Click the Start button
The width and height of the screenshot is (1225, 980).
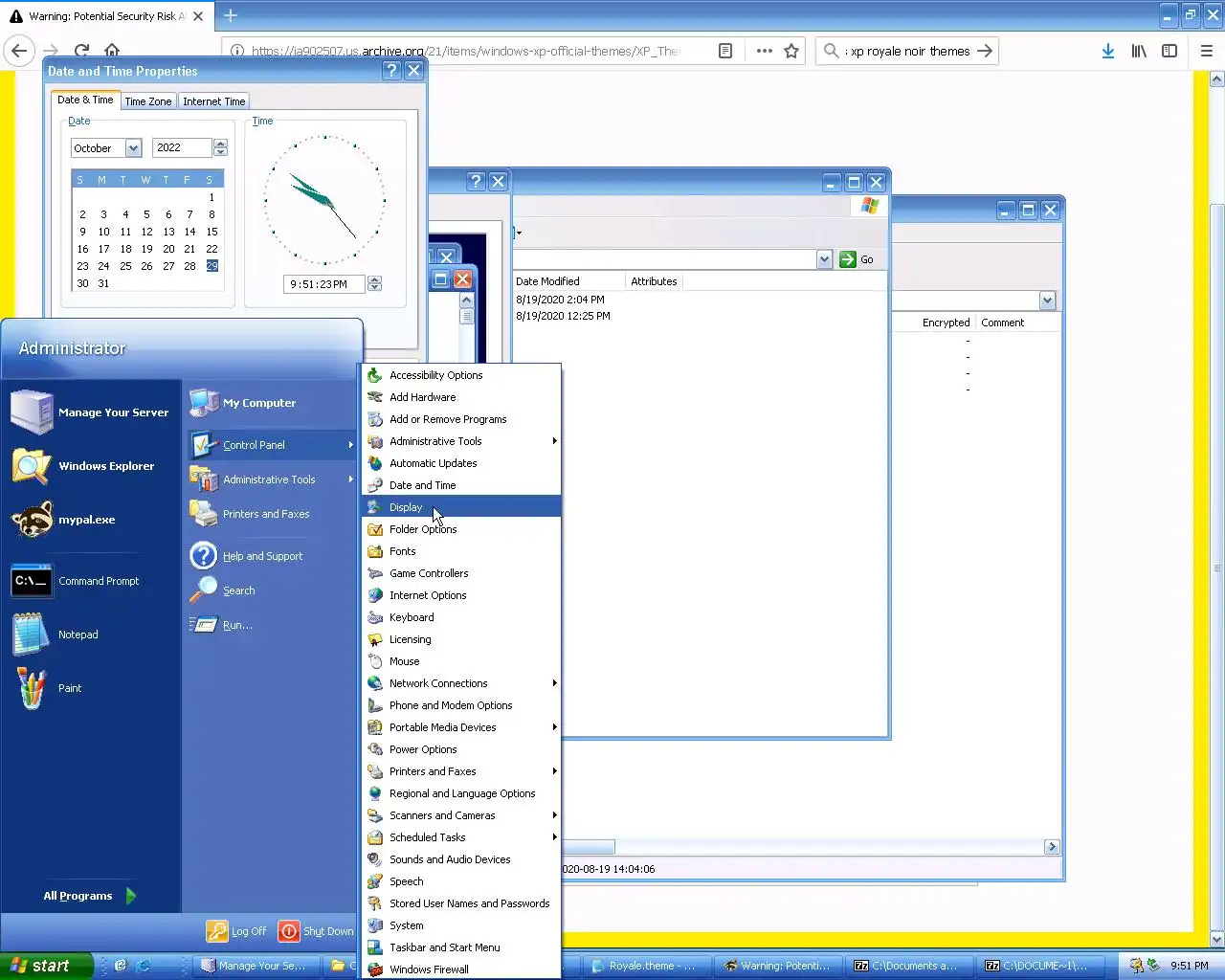click(46, 966)
